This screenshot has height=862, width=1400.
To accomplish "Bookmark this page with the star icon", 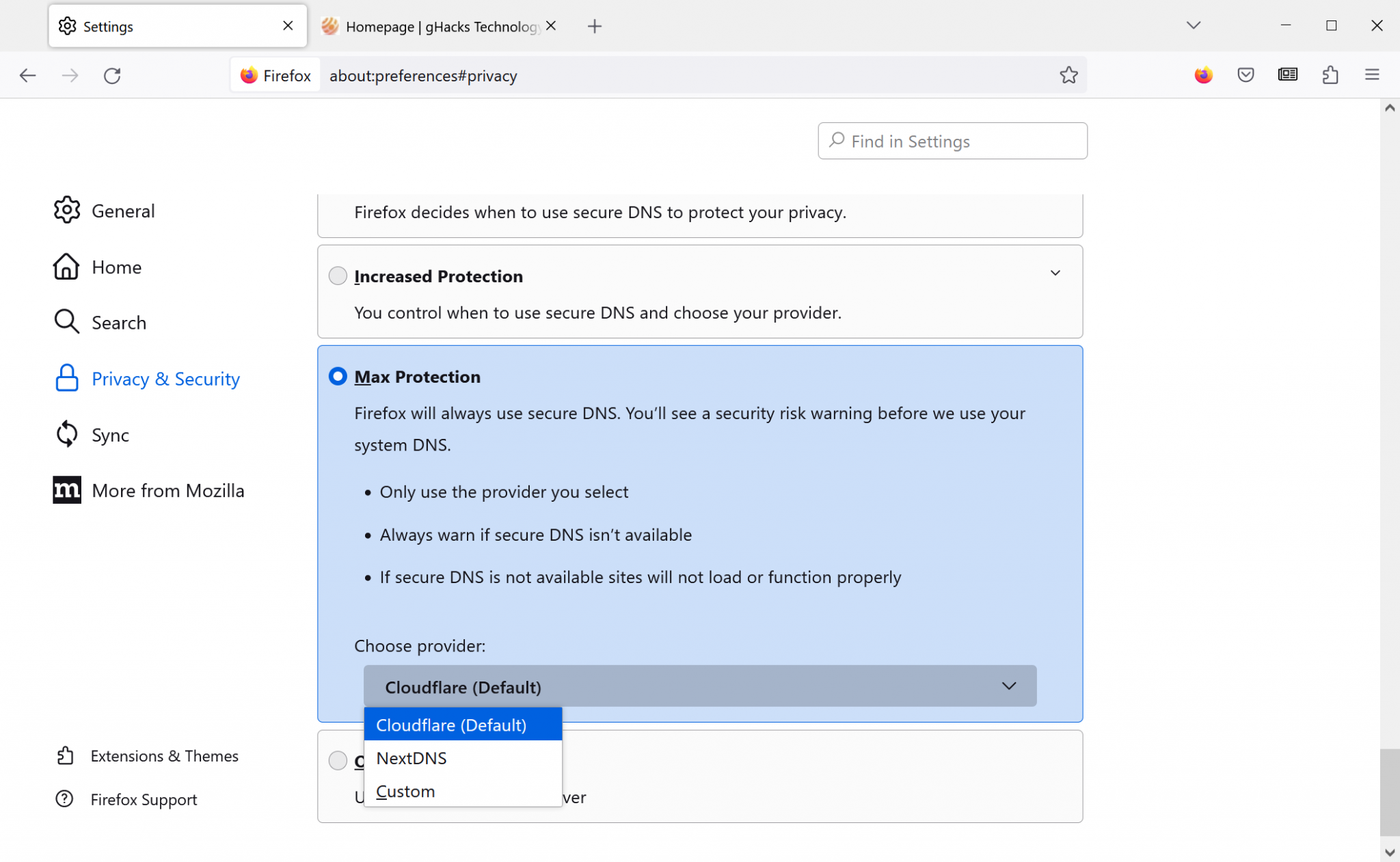I will point(1069,75).
